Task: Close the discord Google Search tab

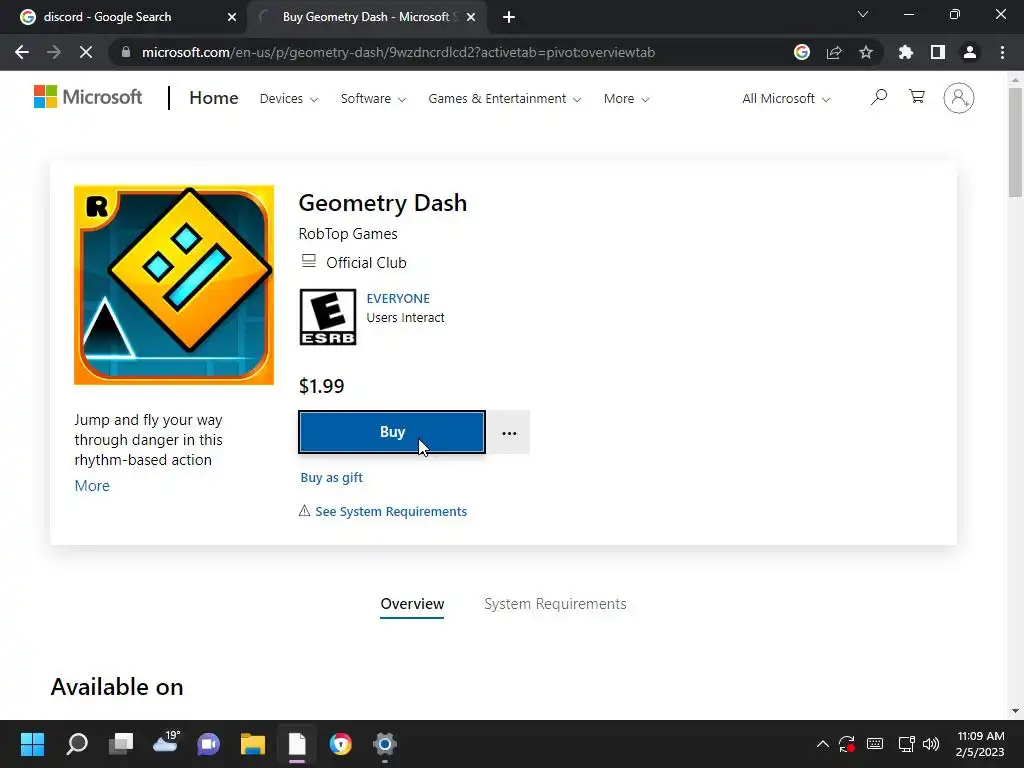Action: [232, 17]
